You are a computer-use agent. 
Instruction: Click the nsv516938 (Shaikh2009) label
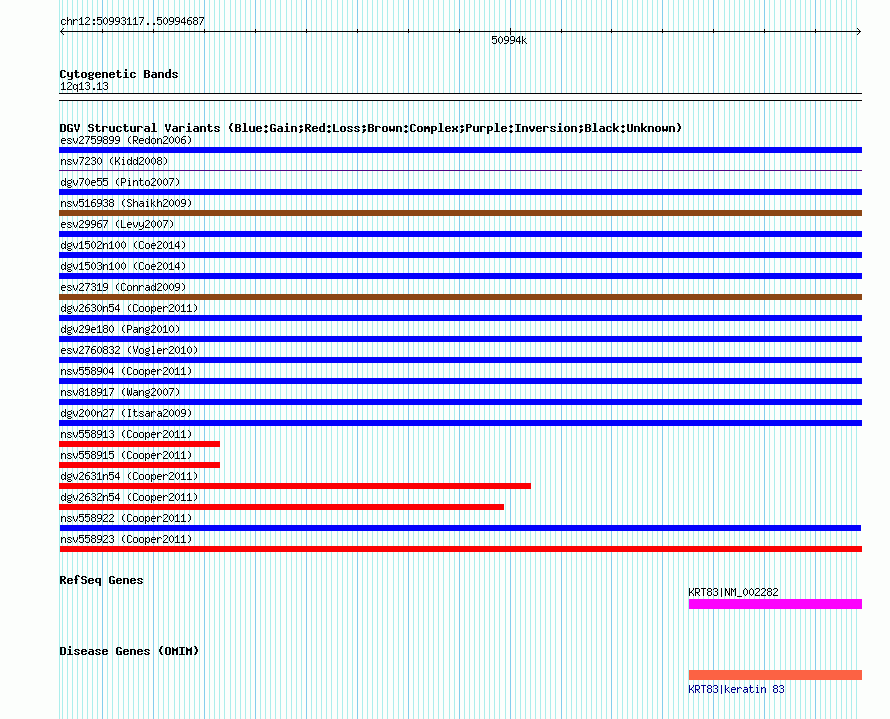pyautogui.click(x=126, y=203)
